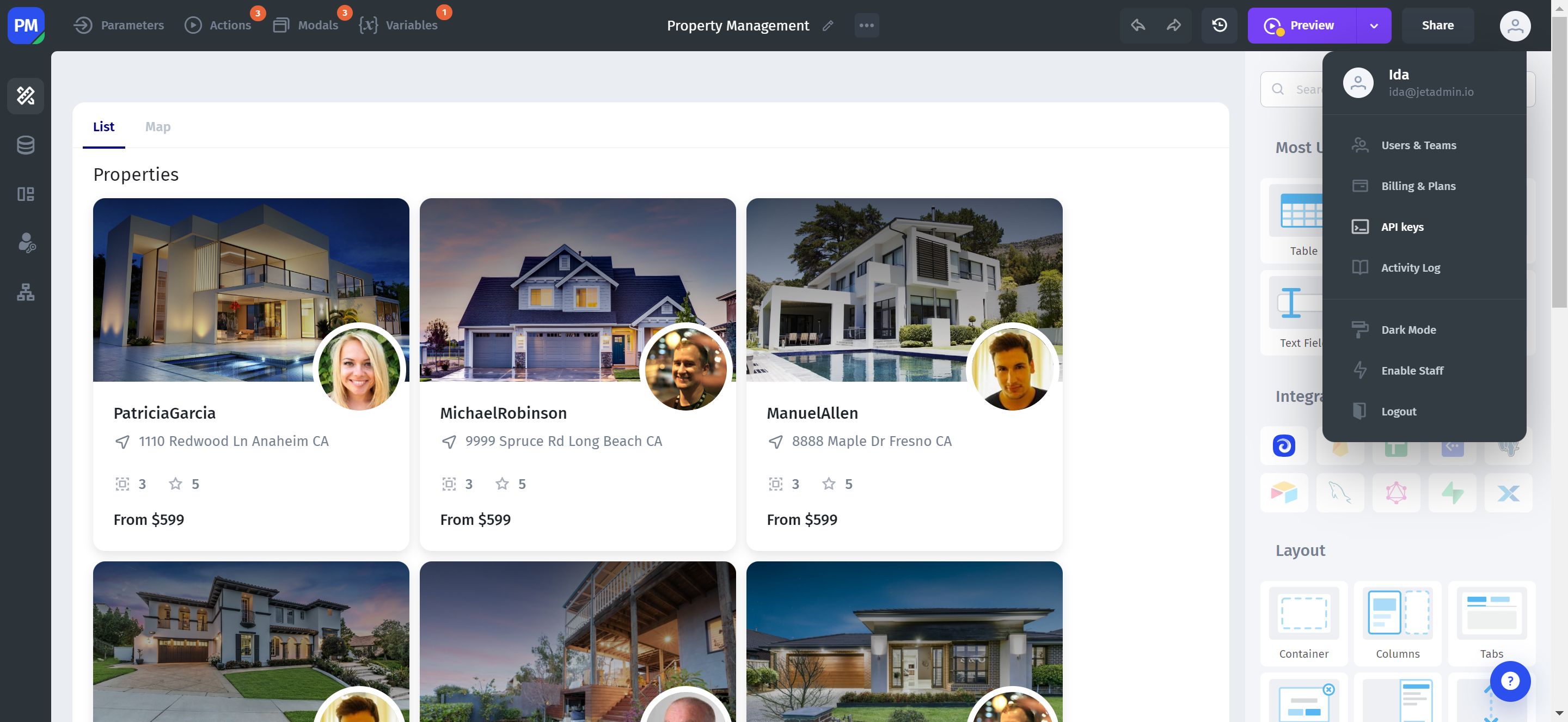Select API keys menu item

tap(1423, 227)
